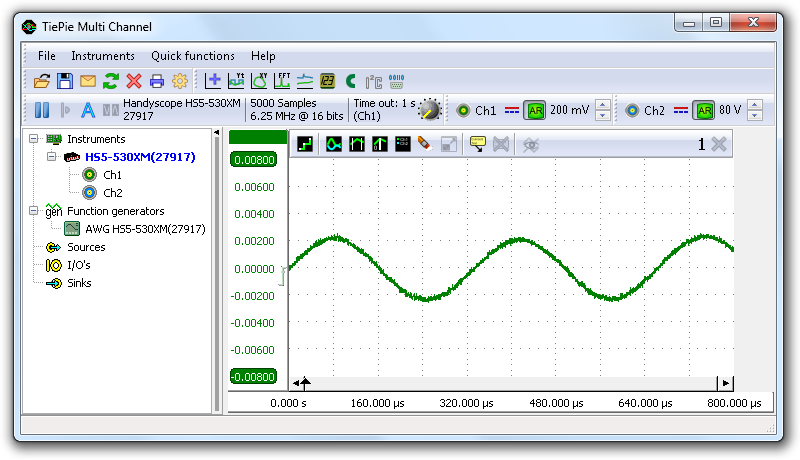Click the multimeter 123 display icon
This screenshot has height=460, width=800.
(327, 81)
